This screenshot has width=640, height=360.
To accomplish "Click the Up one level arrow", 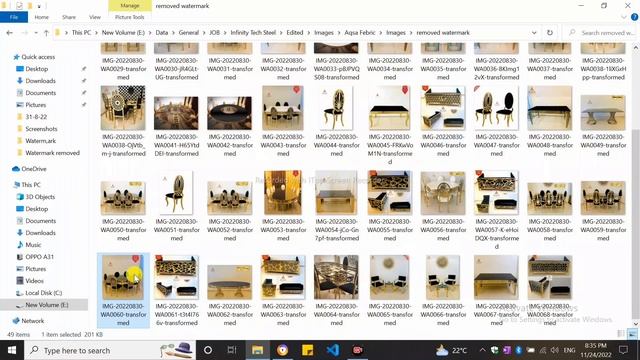I will (x=46, y=33).
